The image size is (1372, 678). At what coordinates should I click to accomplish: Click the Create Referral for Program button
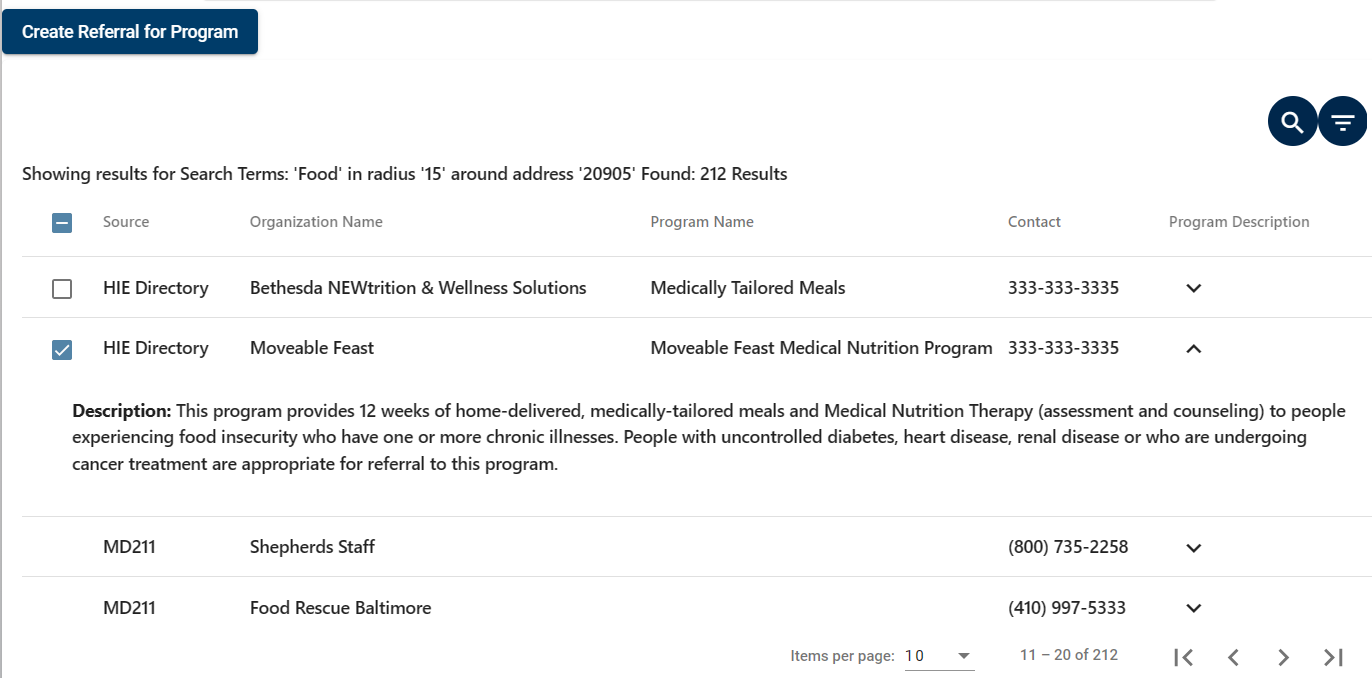129,31
